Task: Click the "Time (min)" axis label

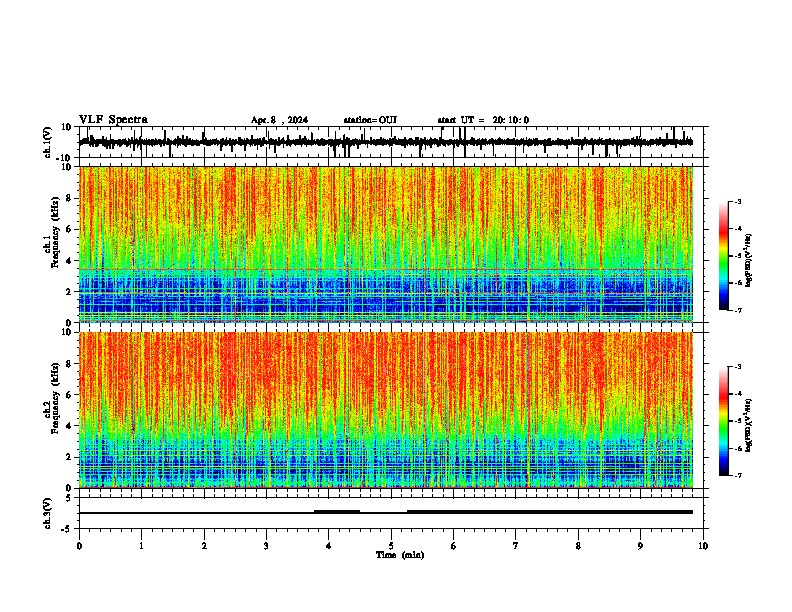Action: coord(400,555)
